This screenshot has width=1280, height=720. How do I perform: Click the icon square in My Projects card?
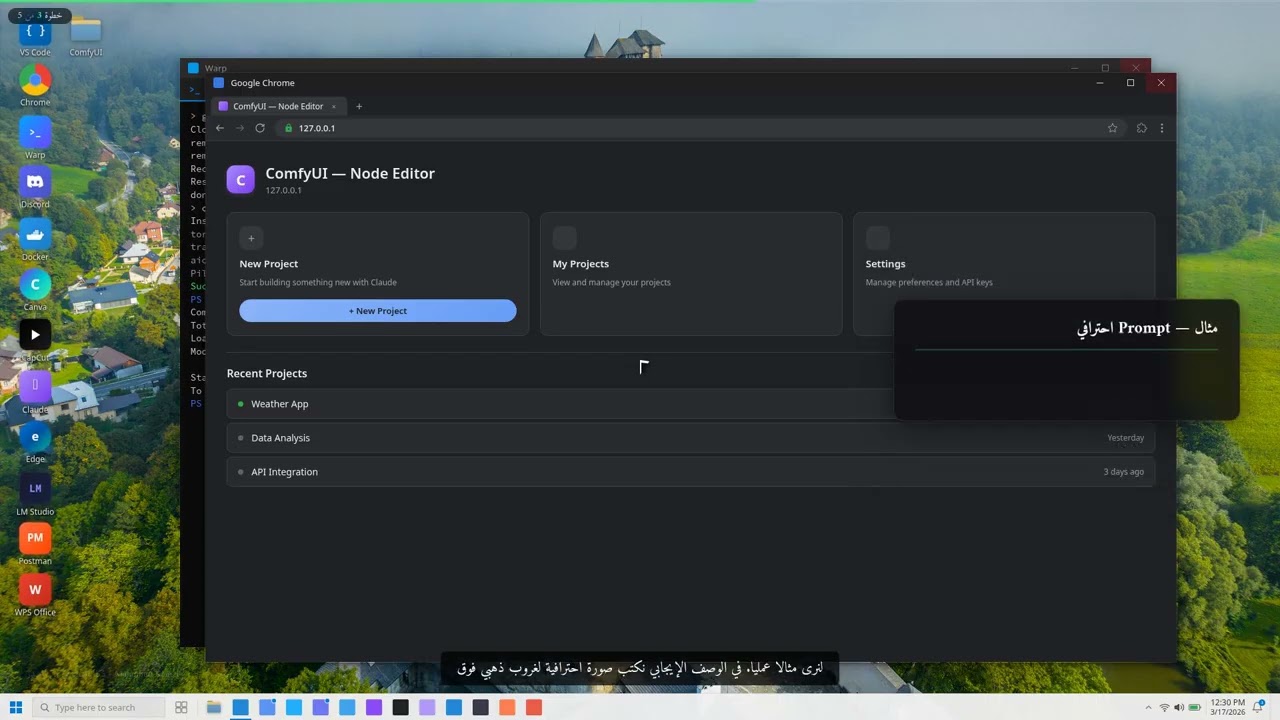coord(564,238)
